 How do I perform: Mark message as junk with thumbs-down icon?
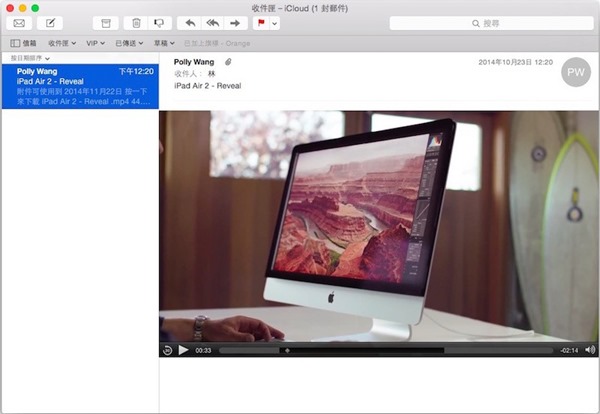pyautogui.click(x=160, y=23)
